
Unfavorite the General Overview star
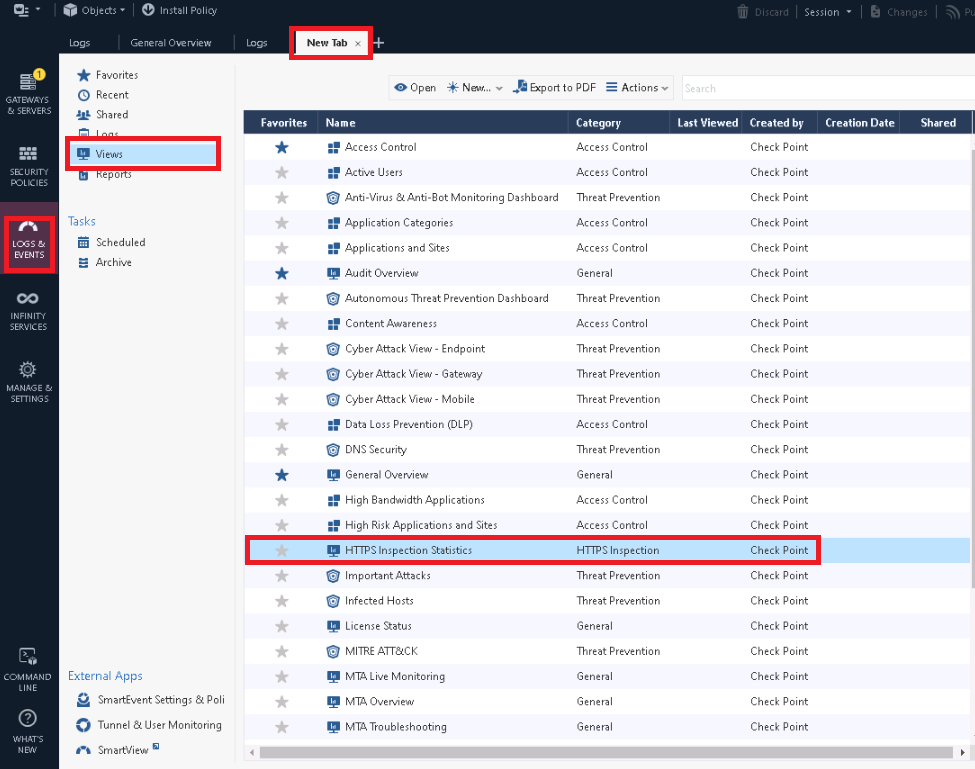pyautogui.click(x=282, y=475)
